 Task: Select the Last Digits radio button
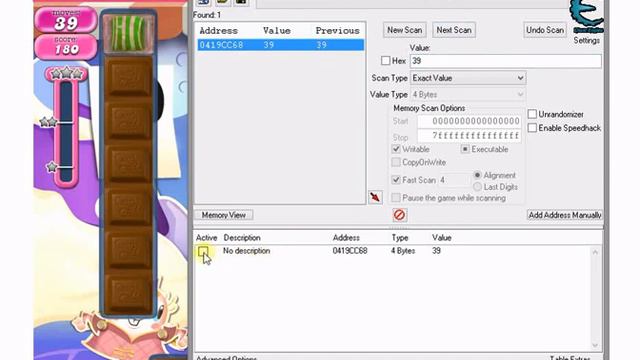click(477, 187)
